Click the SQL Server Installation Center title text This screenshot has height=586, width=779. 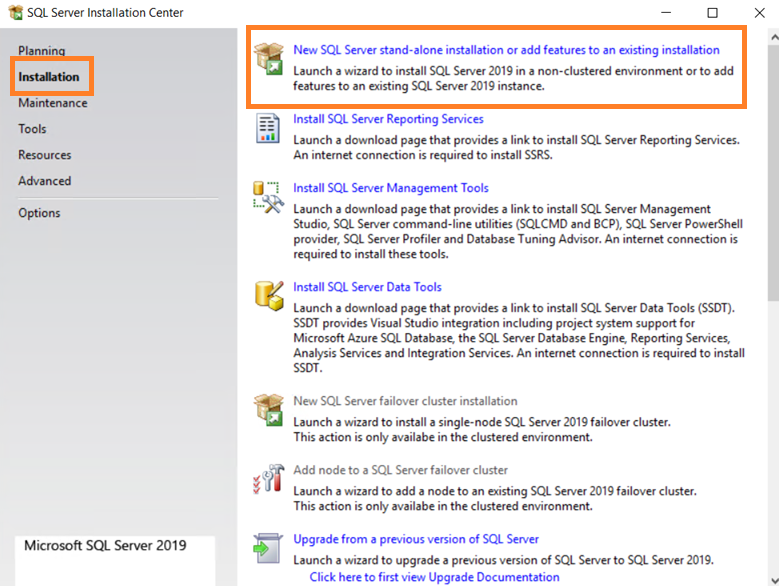tap(105, 12)
